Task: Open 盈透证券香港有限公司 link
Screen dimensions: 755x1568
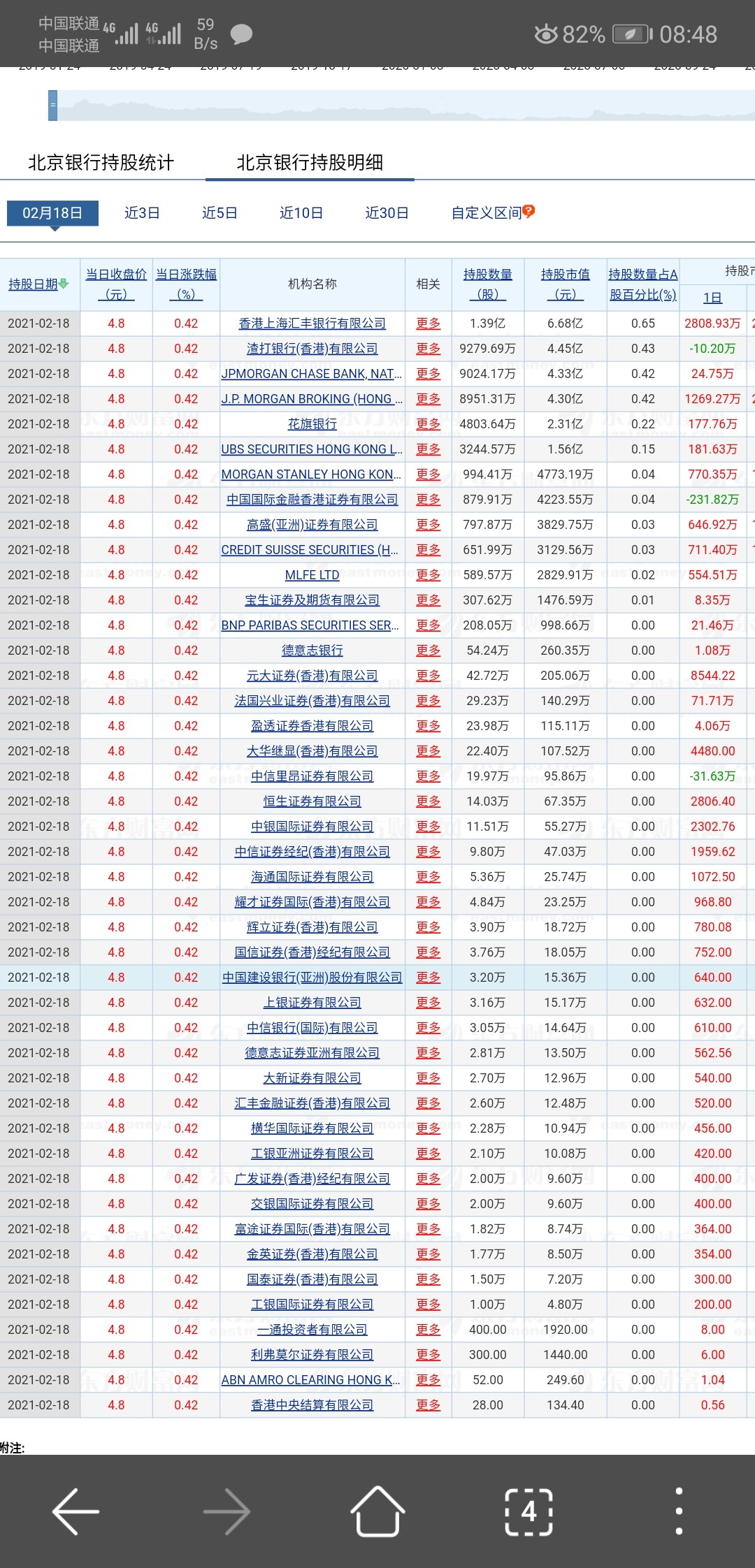Action: pyautogui.click(x=312, y=726)
